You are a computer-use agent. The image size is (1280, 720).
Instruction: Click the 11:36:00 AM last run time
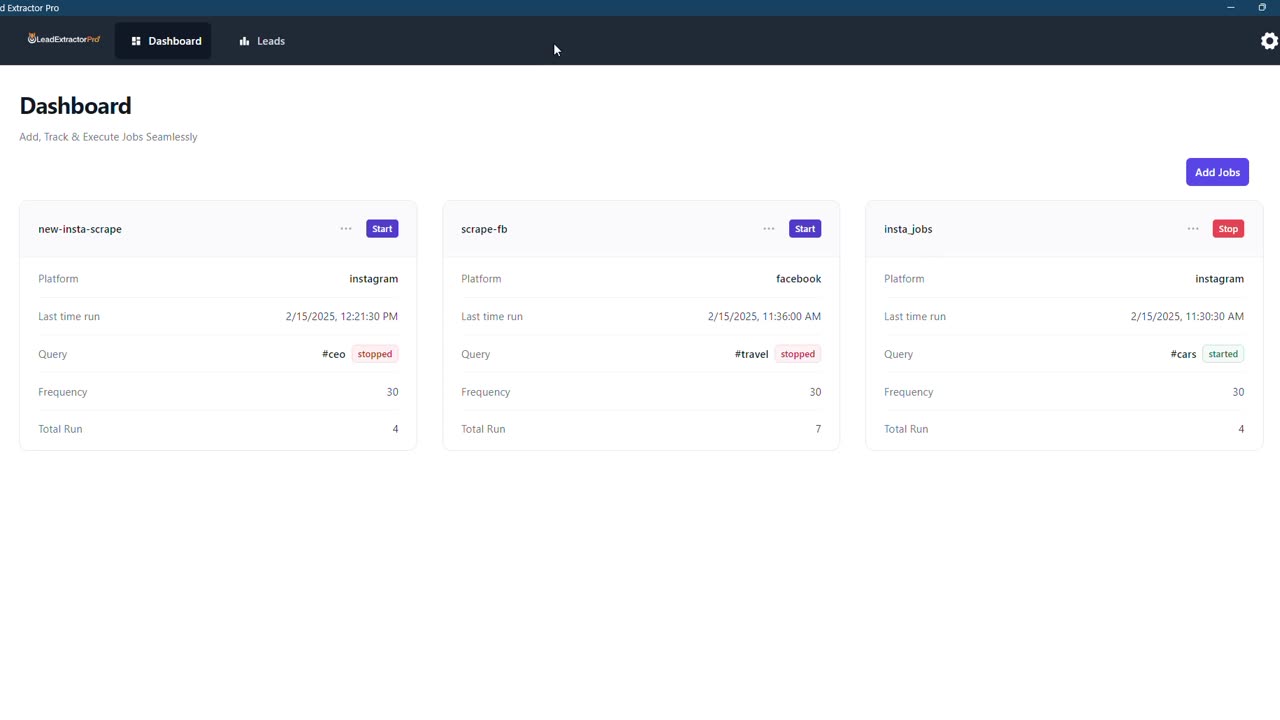[765, 316]
